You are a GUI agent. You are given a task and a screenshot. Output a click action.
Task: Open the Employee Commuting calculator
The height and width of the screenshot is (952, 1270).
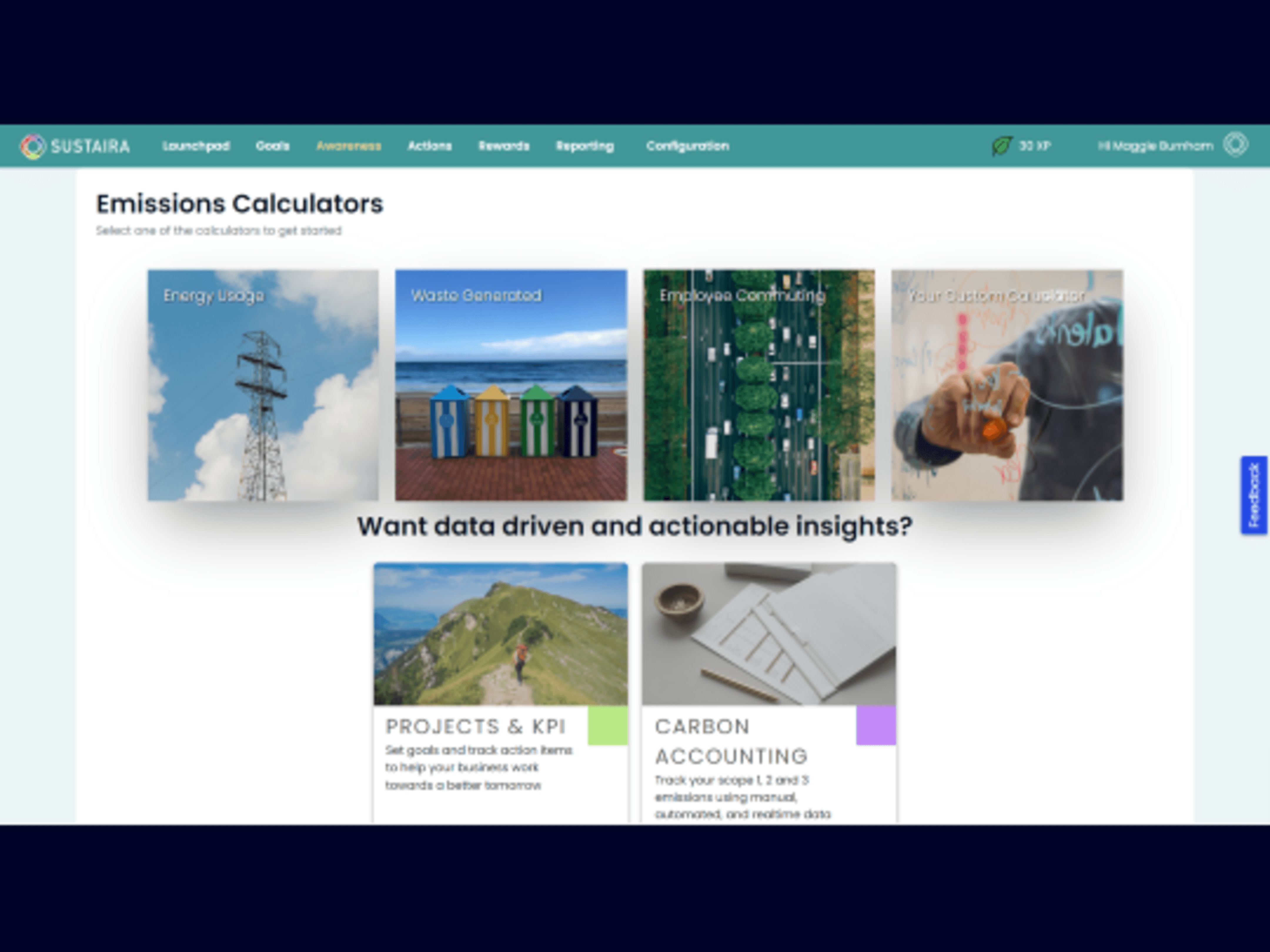click(x=759, y=385)
